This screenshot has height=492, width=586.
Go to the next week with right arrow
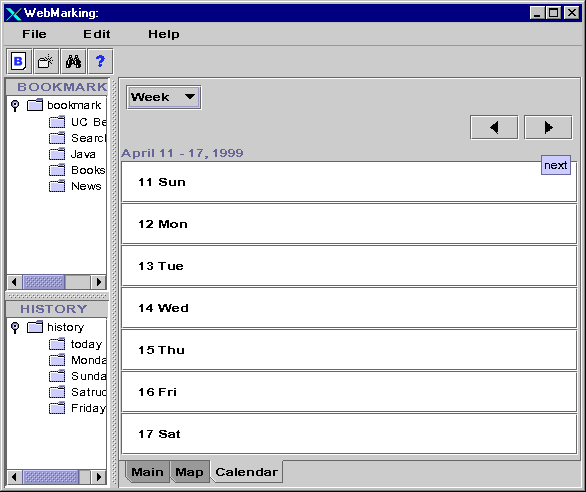548,127
